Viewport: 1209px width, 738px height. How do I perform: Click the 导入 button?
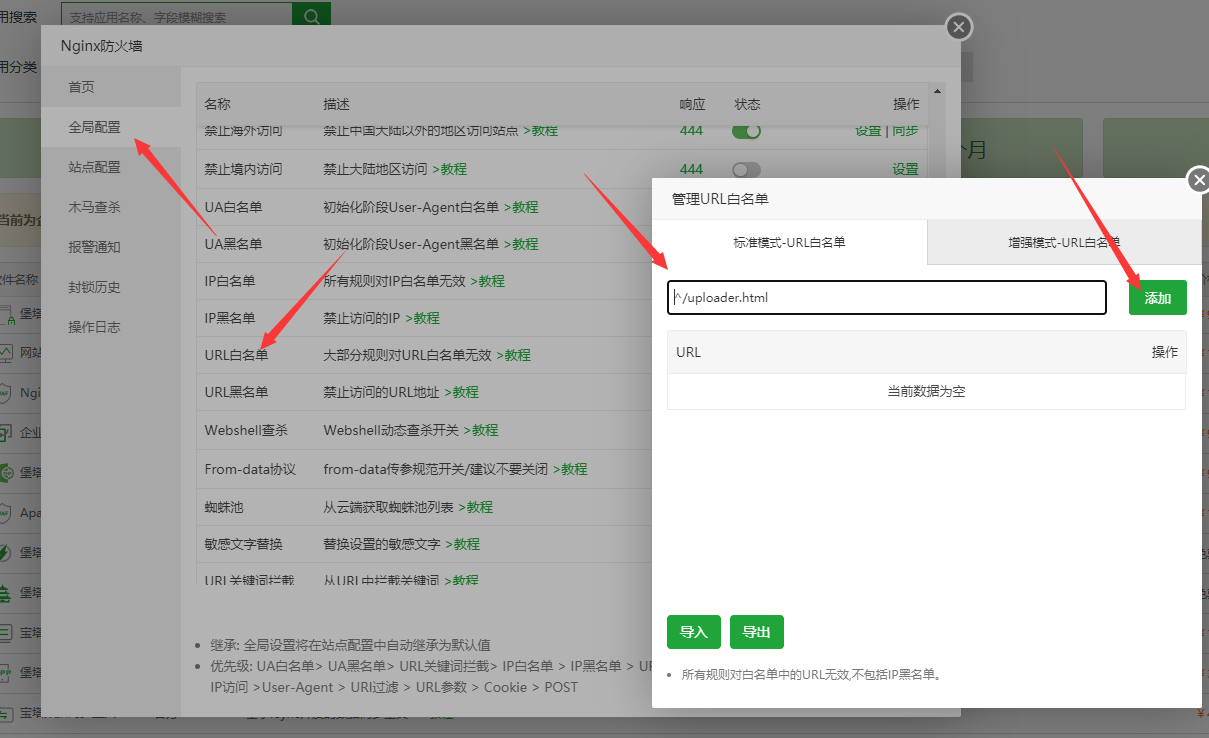click(x=694, y=632)
